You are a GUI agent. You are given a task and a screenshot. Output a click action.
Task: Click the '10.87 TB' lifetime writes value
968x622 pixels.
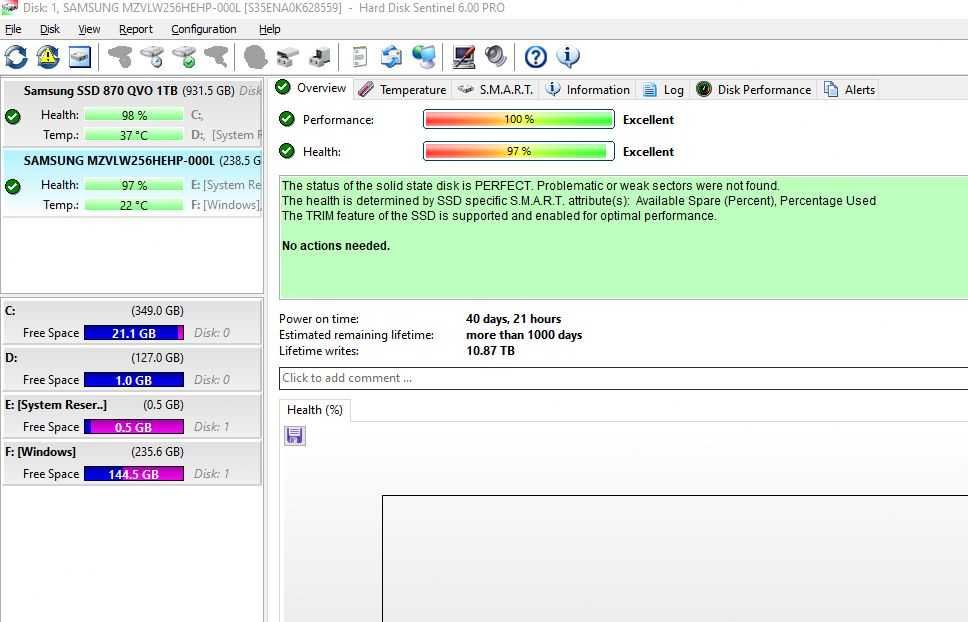tap(490, 351)
